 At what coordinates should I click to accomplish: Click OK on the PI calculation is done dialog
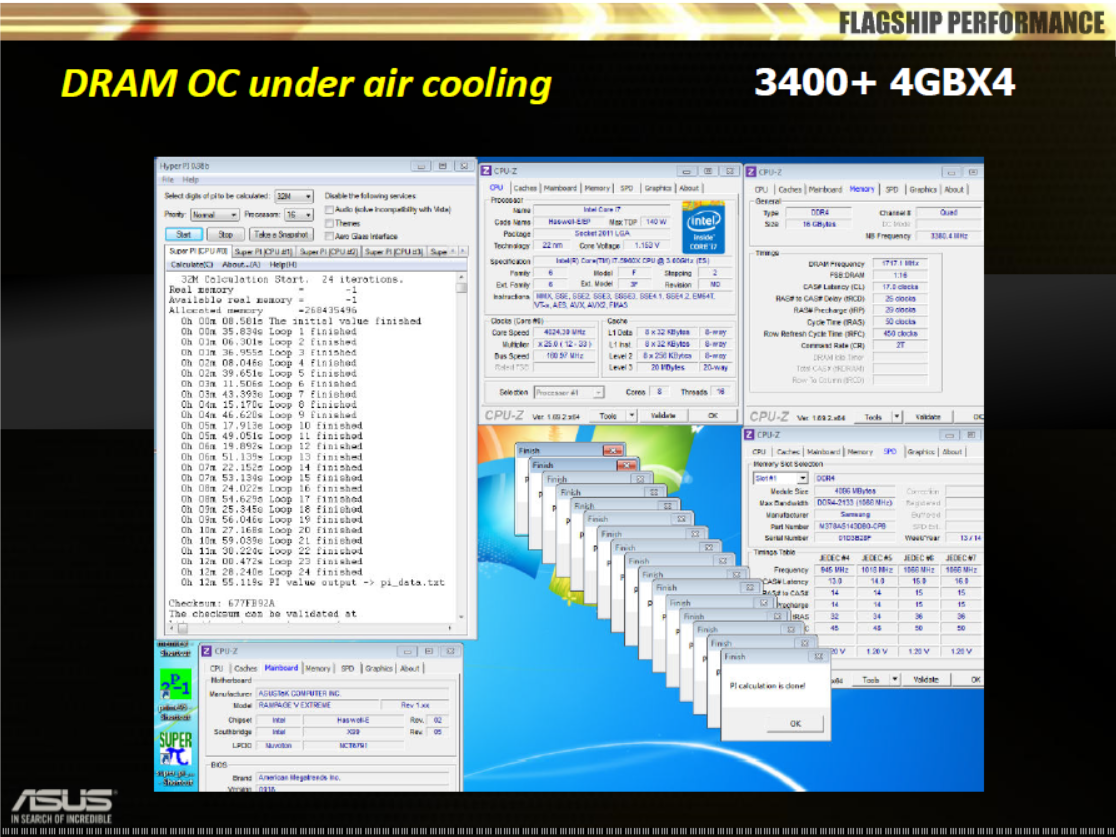click(795, 723)
